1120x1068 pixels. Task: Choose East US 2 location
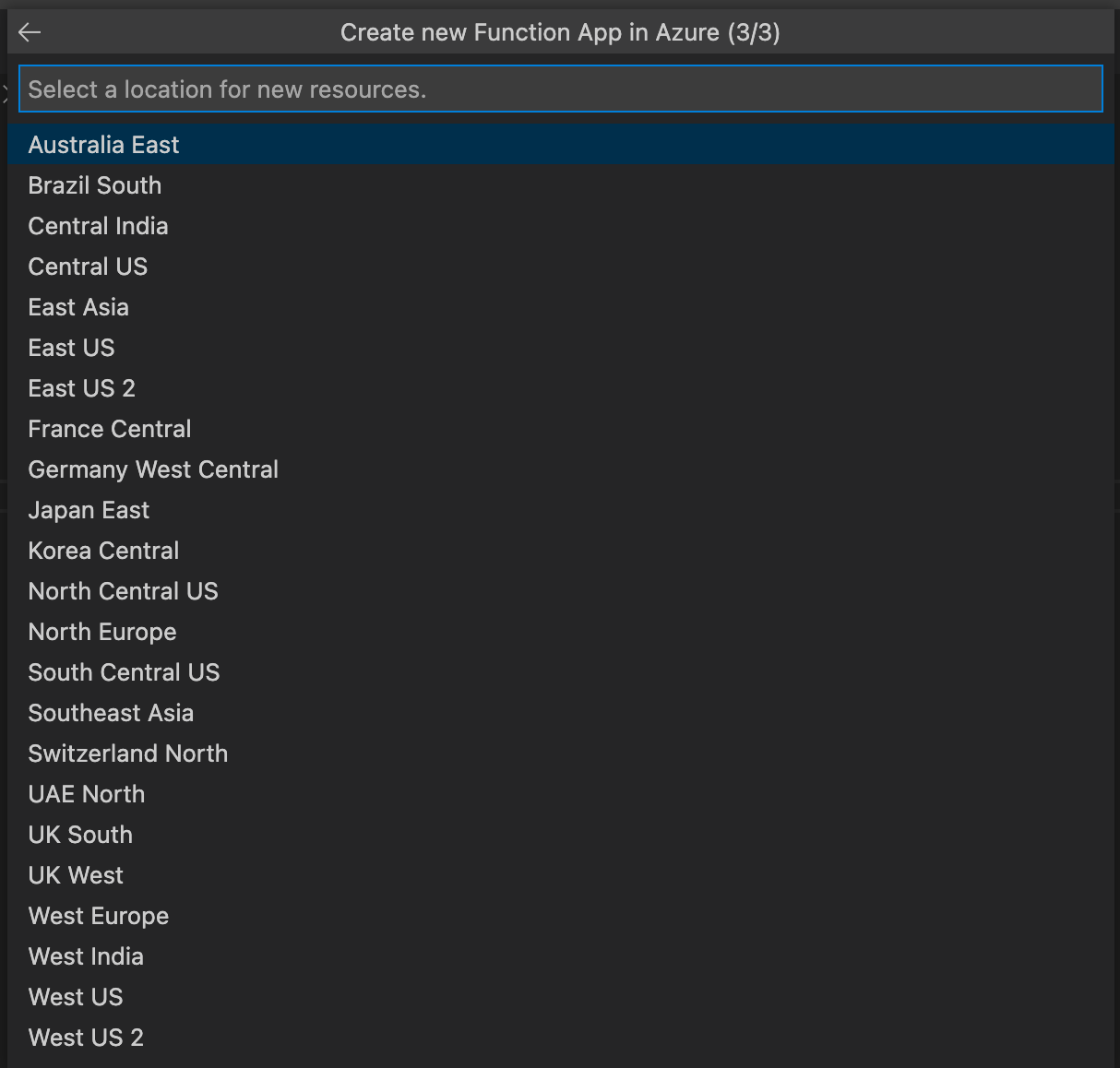[82, 388]
